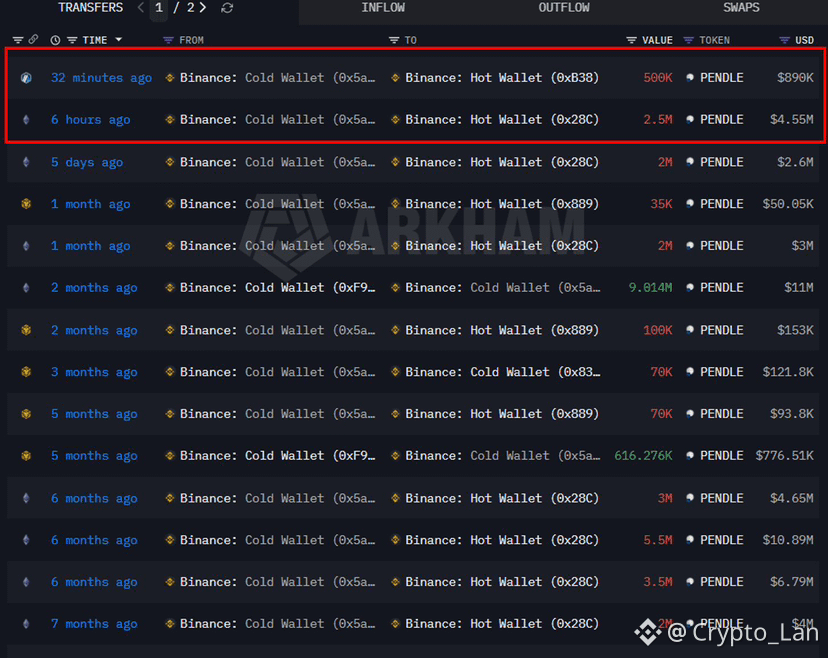Click BNB chain icon of the $776.51K row
This screenshot has height=658, width=828.
coord(26,456)
